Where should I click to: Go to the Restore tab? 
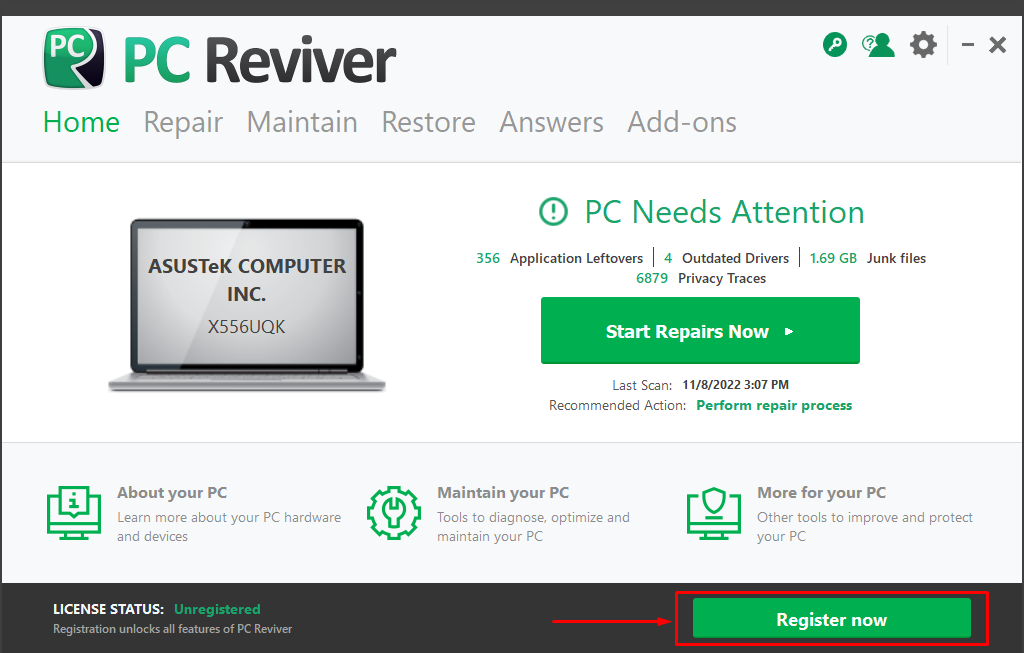point(428,122)
